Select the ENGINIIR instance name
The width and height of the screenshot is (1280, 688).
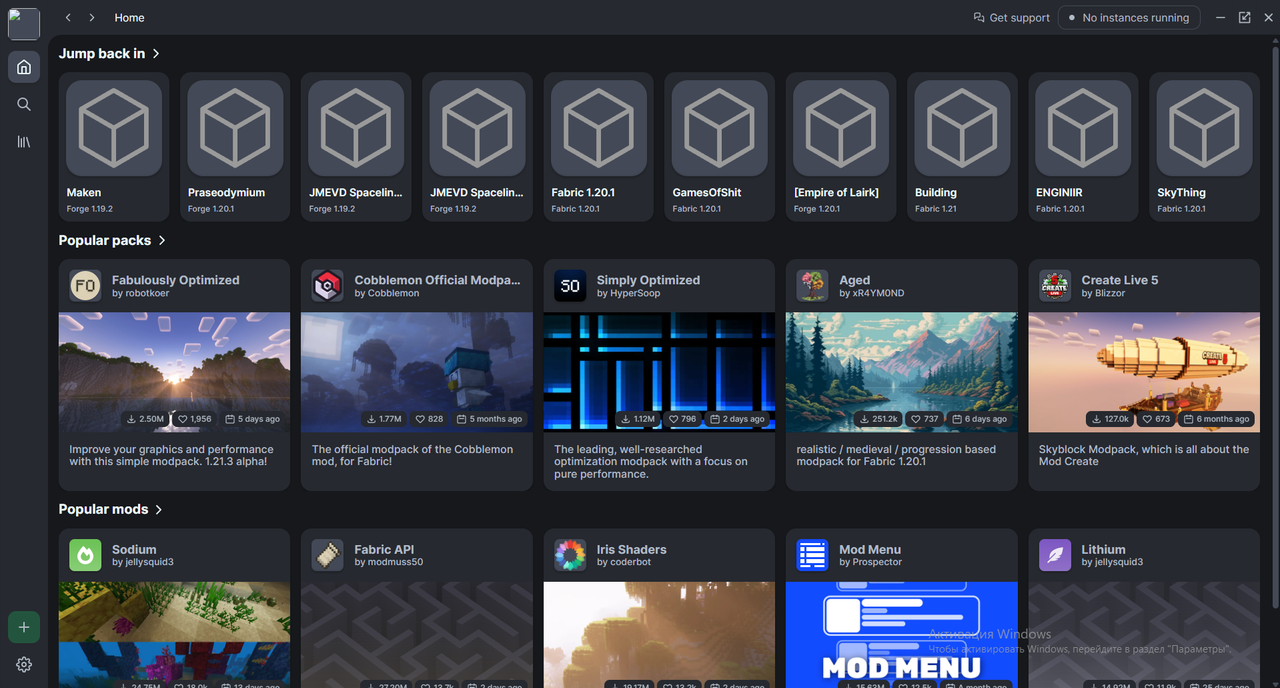pyautogui.click(x=1059, y=193)
